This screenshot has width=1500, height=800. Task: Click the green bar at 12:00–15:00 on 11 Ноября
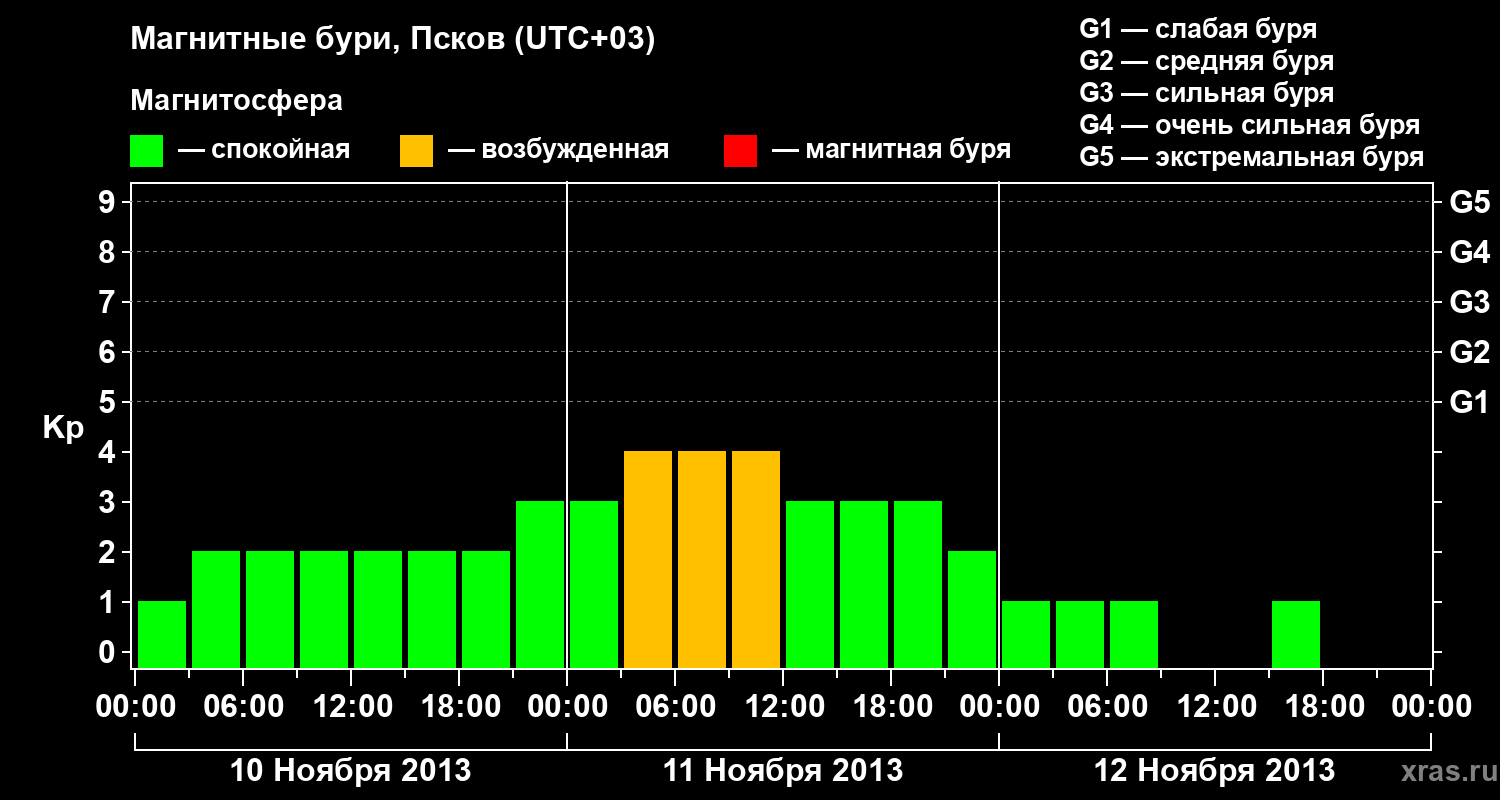coord(810,584)
